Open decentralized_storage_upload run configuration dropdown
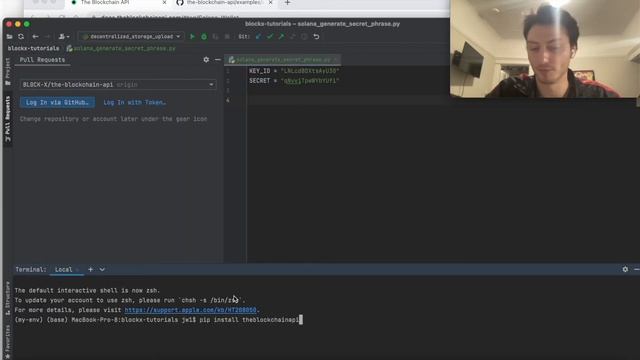 [x=131, y=36]
